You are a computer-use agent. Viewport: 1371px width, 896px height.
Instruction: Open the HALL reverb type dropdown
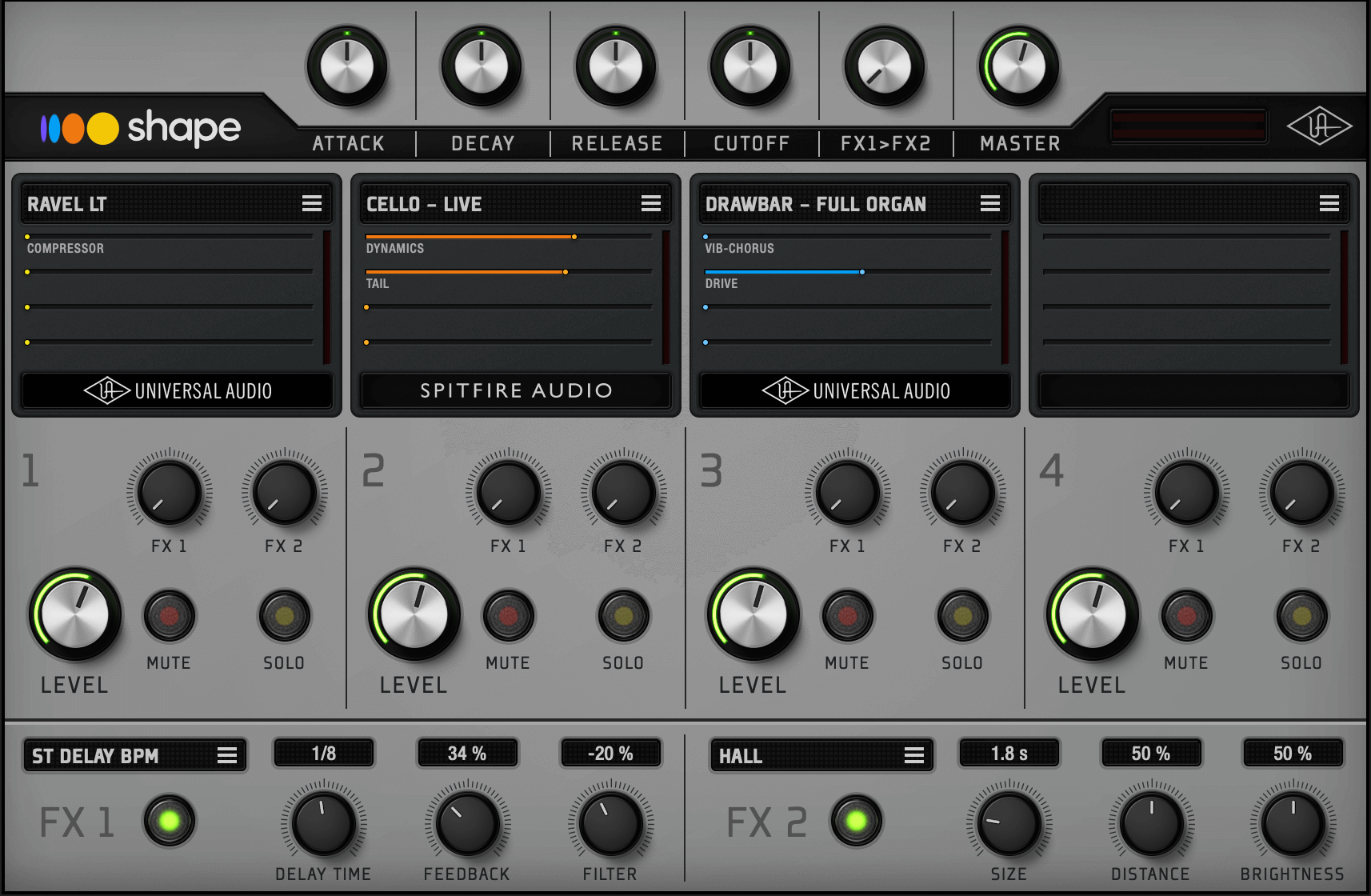[821, 754]
